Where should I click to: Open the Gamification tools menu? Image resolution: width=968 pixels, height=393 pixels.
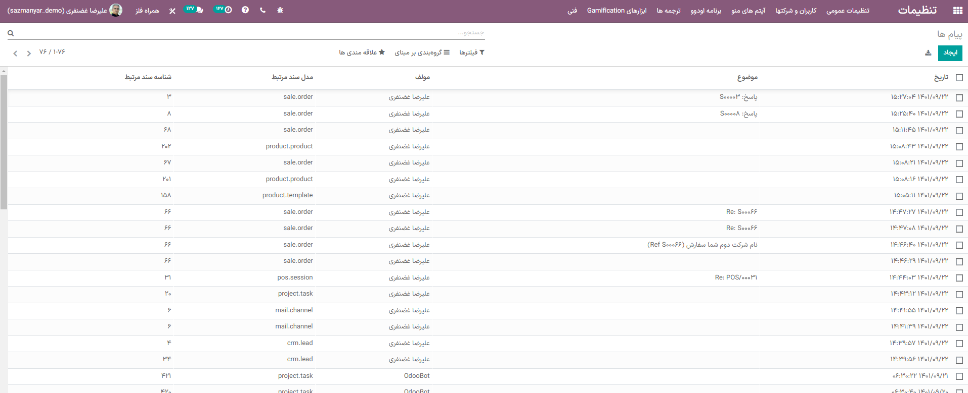pyautogui.click(x=616, y=11)
